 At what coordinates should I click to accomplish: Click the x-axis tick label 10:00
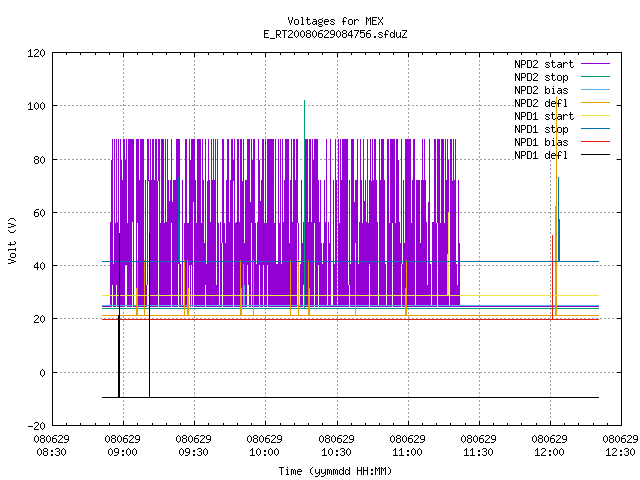pos(264,453)
